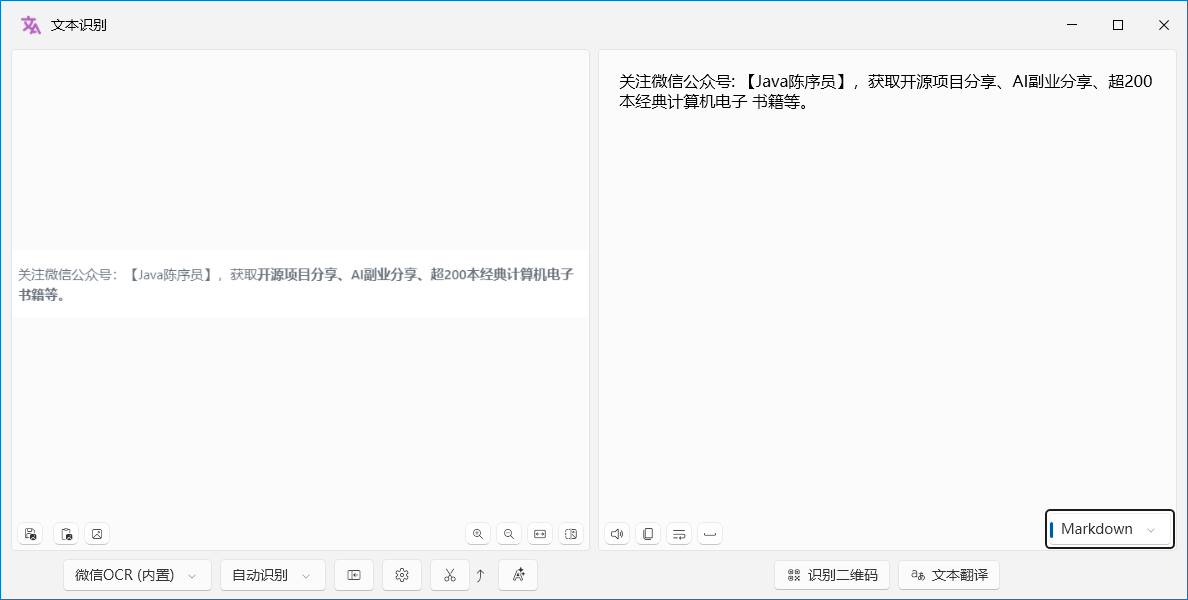Image resolution: width=1188 pixels, height=600 pixels.
Task: Open settings with the gear icon
Action: tap(402, 575)
